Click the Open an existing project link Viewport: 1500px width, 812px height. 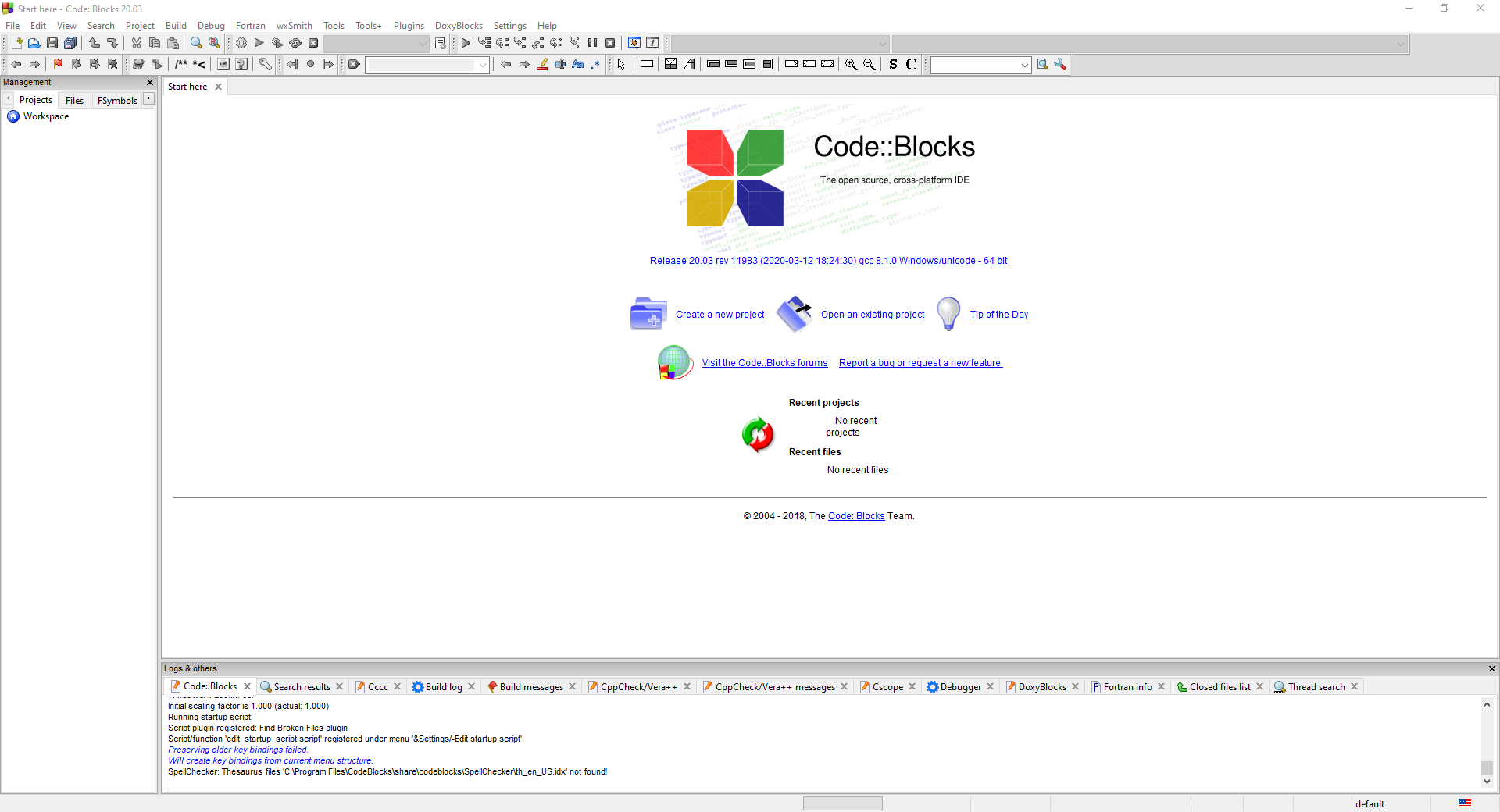pos(872,315)
